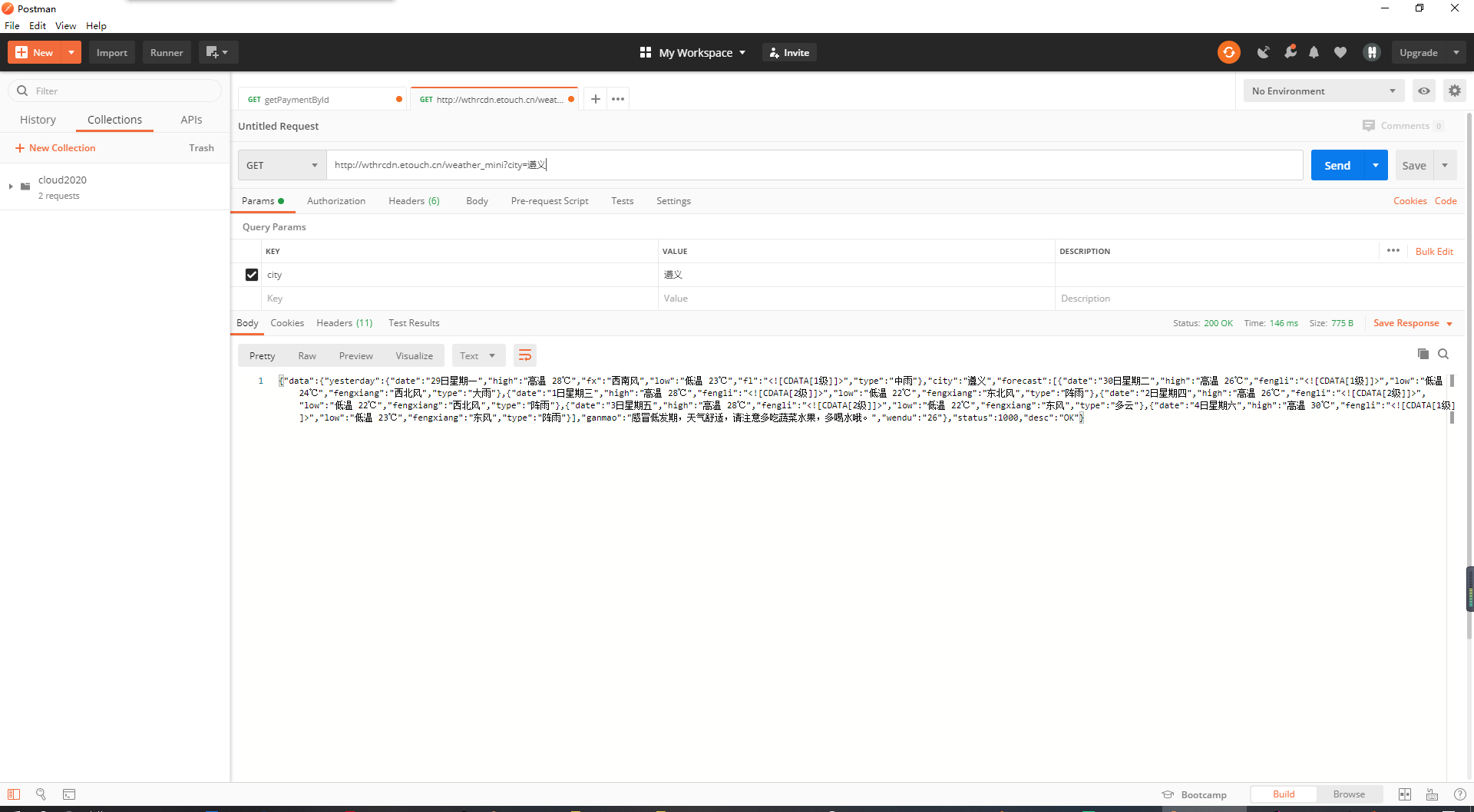The image size is (1474, 812).
Task: Open the Help menu
Action: (96, 25)
